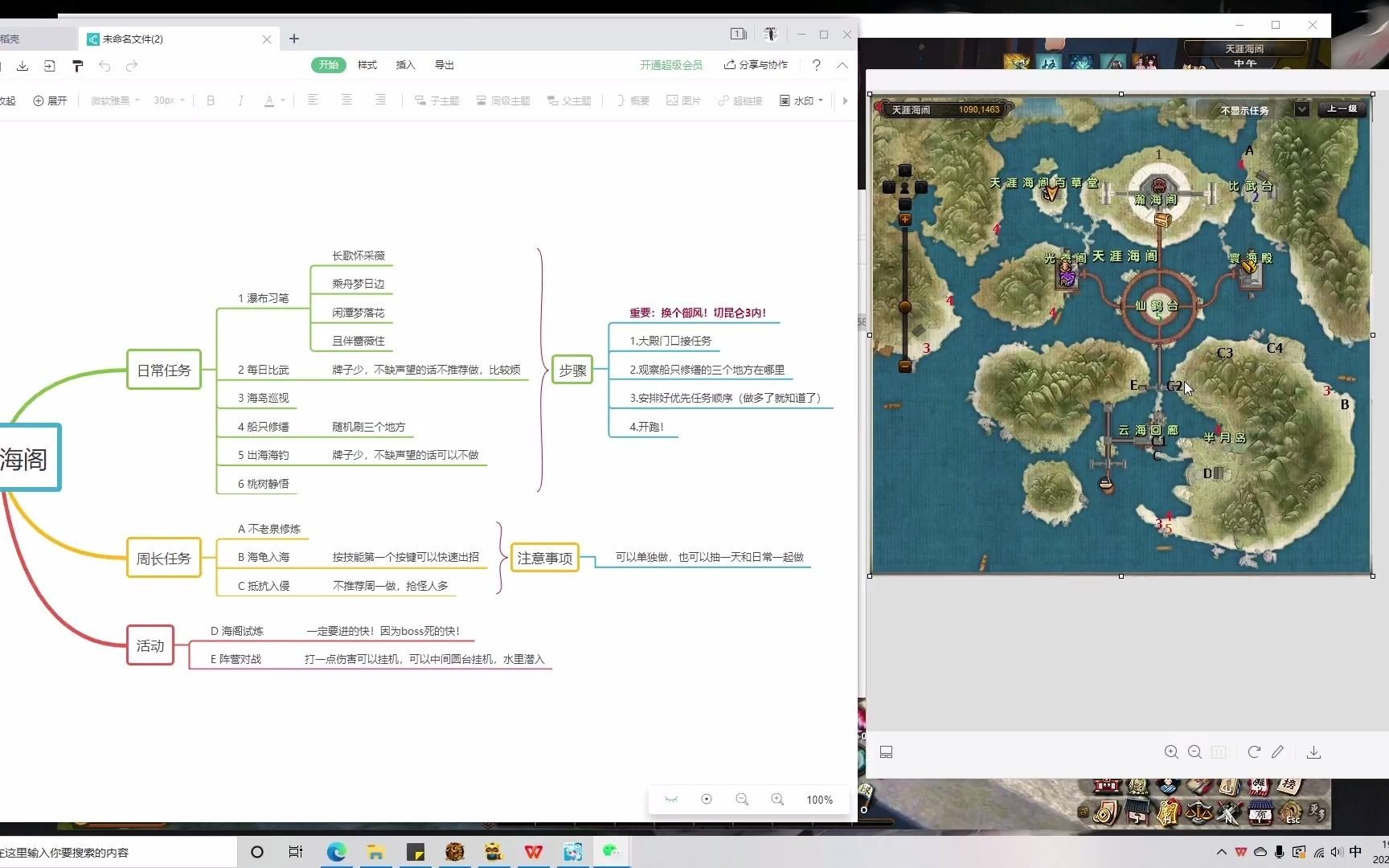The height and width of the screenshot is (868, 1389).
Task: Show more toolbar items with right arrow
Action: click(845, 100)
